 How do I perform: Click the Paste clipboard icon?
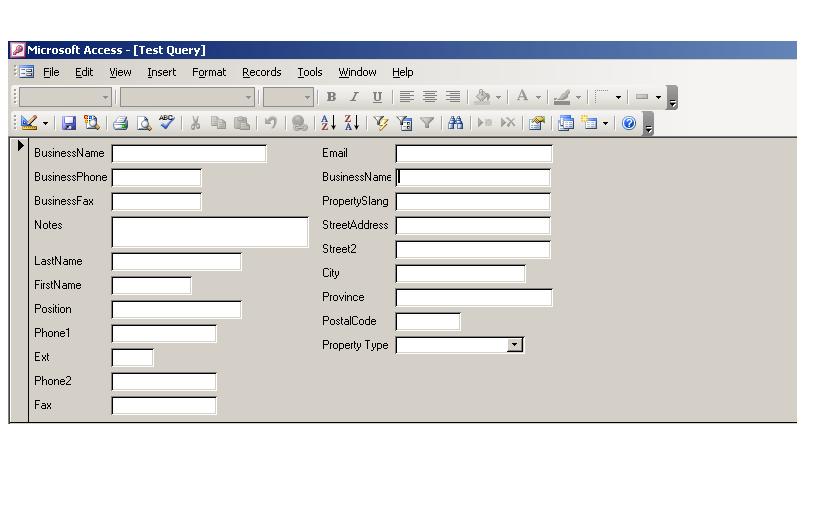242,123
